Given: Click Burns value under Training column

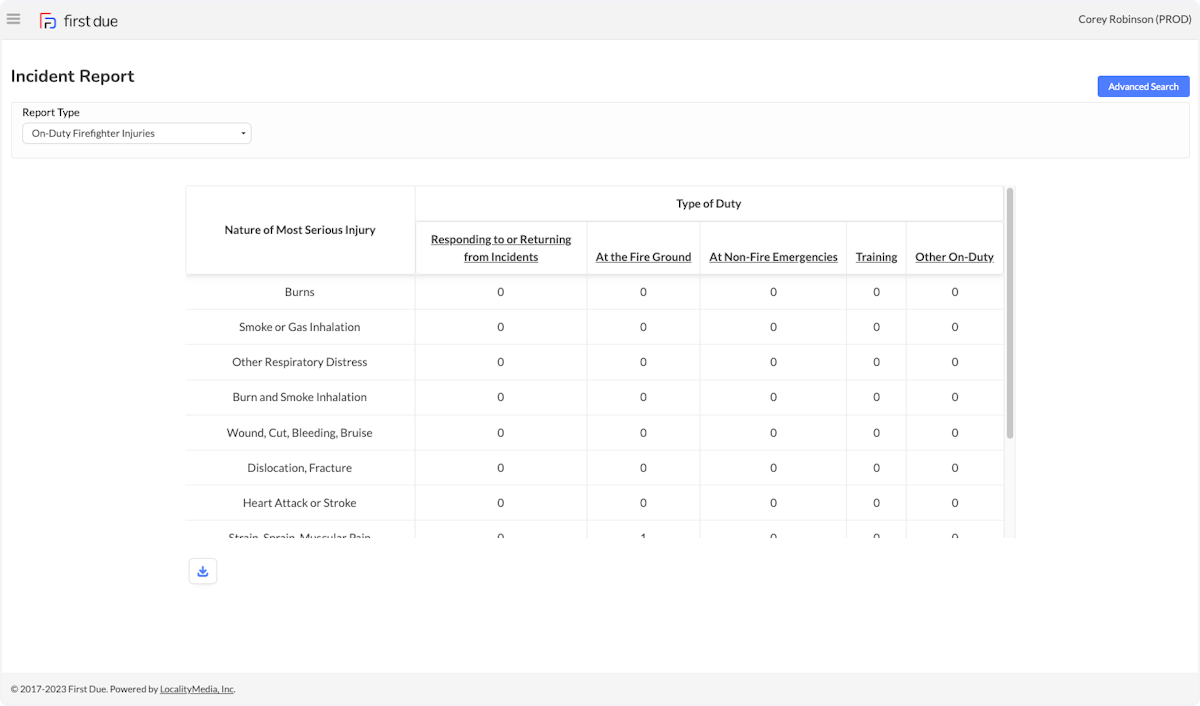Looking at the screenshot, I should pyautogui.click(x=876, y=292).
